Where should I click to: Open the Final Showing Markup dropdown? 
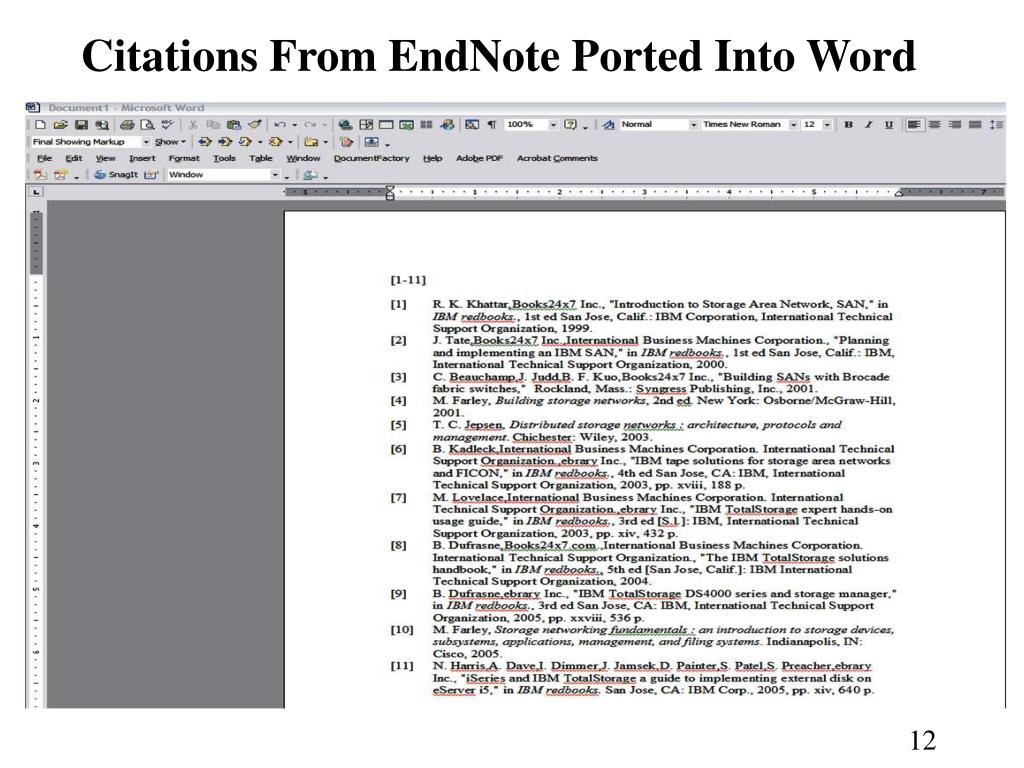pyautogui.click(x=146, y=142)
